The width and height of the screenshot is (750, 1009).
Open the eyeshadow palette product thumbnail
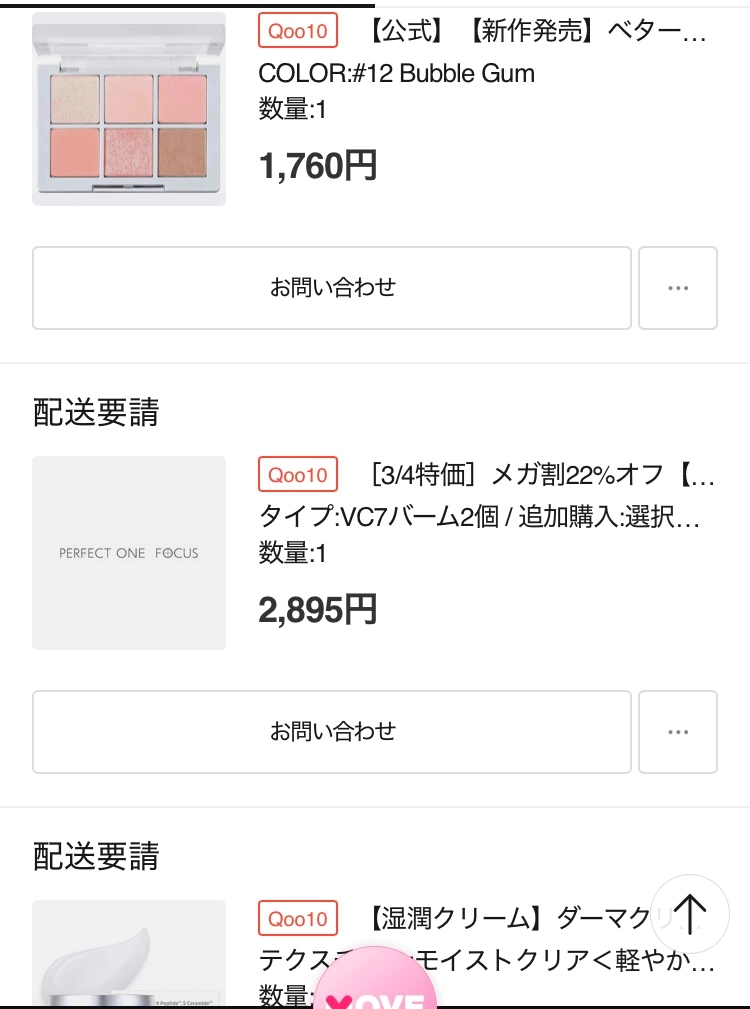tap(129, 109)
